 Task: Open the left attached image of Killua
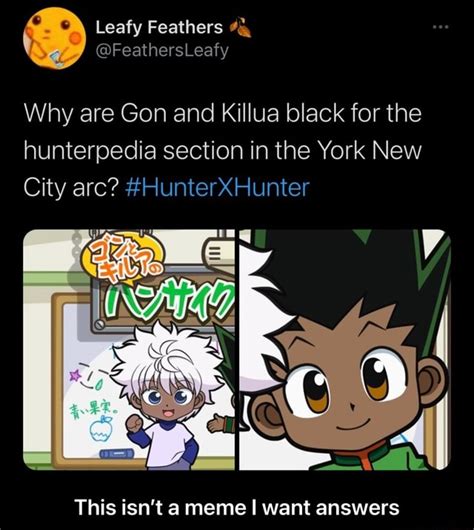129,350
